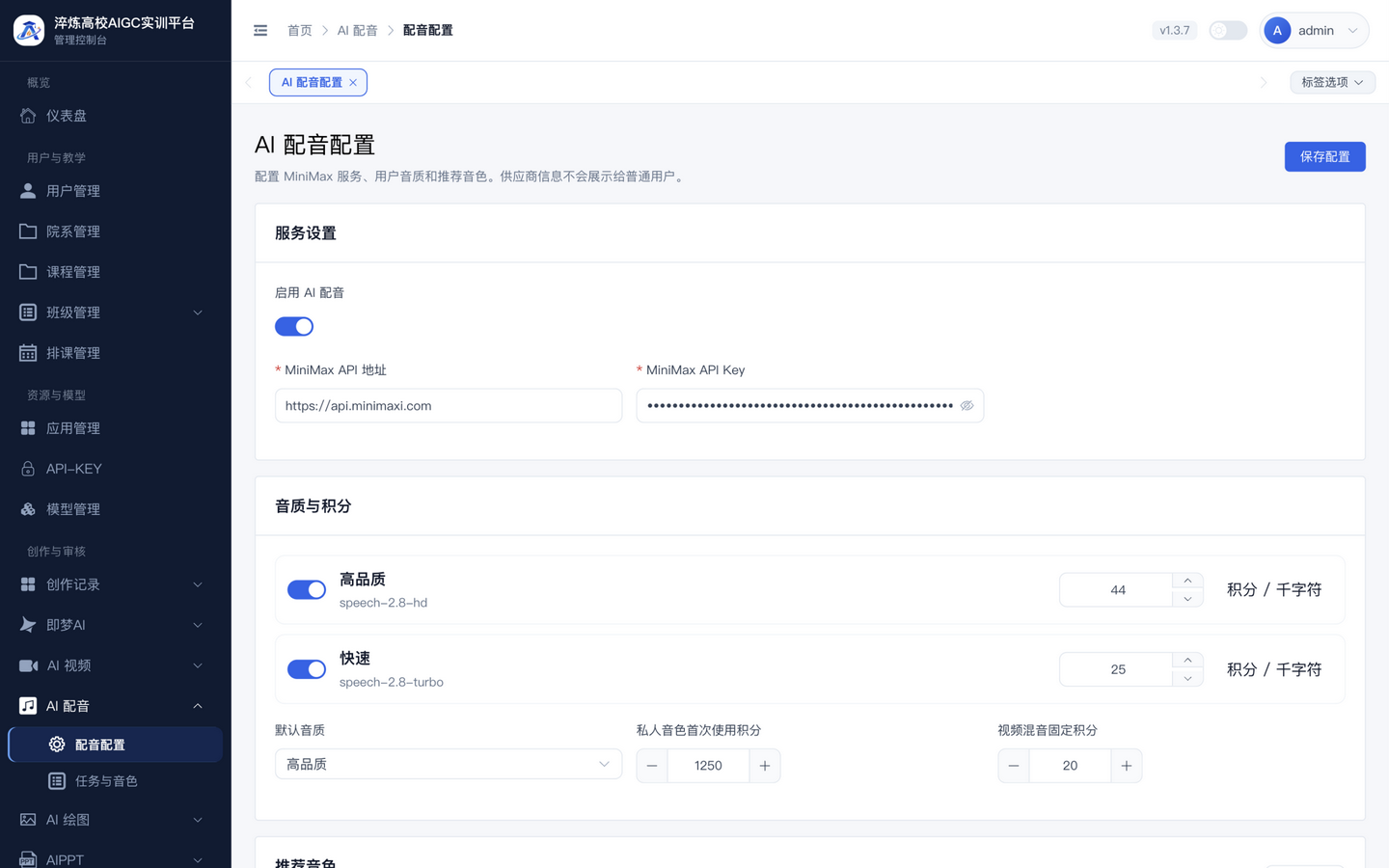Viewport: 1389px width, 868px height.
Task: Click the 高品质 积分 value 44
Action: coord(1118,590)
